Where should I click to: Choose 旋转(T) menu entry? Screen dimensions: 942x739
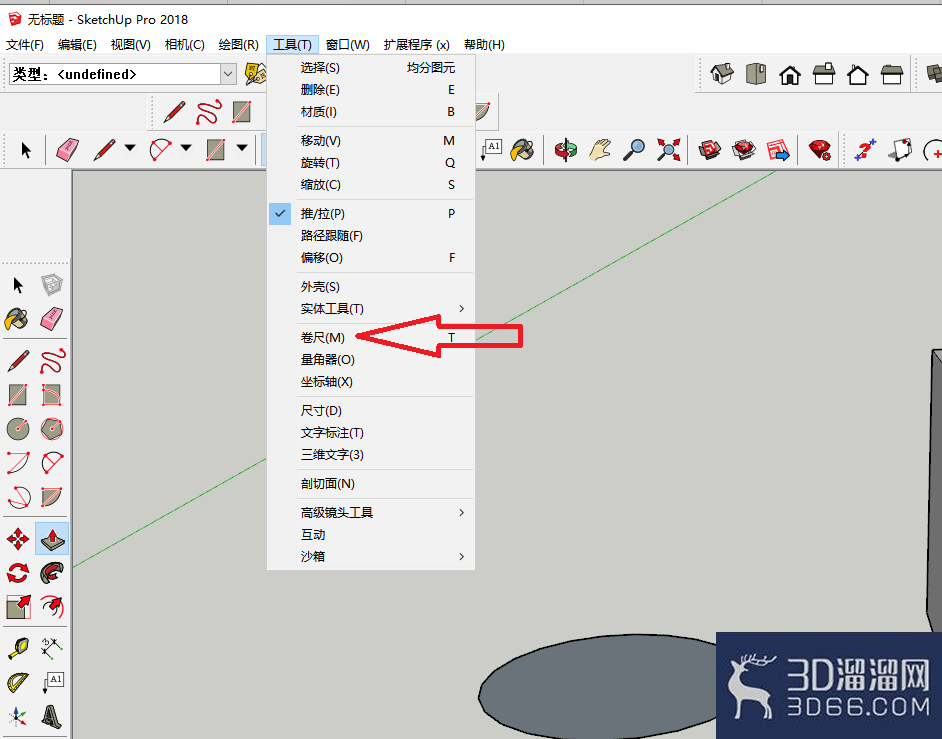371,163
